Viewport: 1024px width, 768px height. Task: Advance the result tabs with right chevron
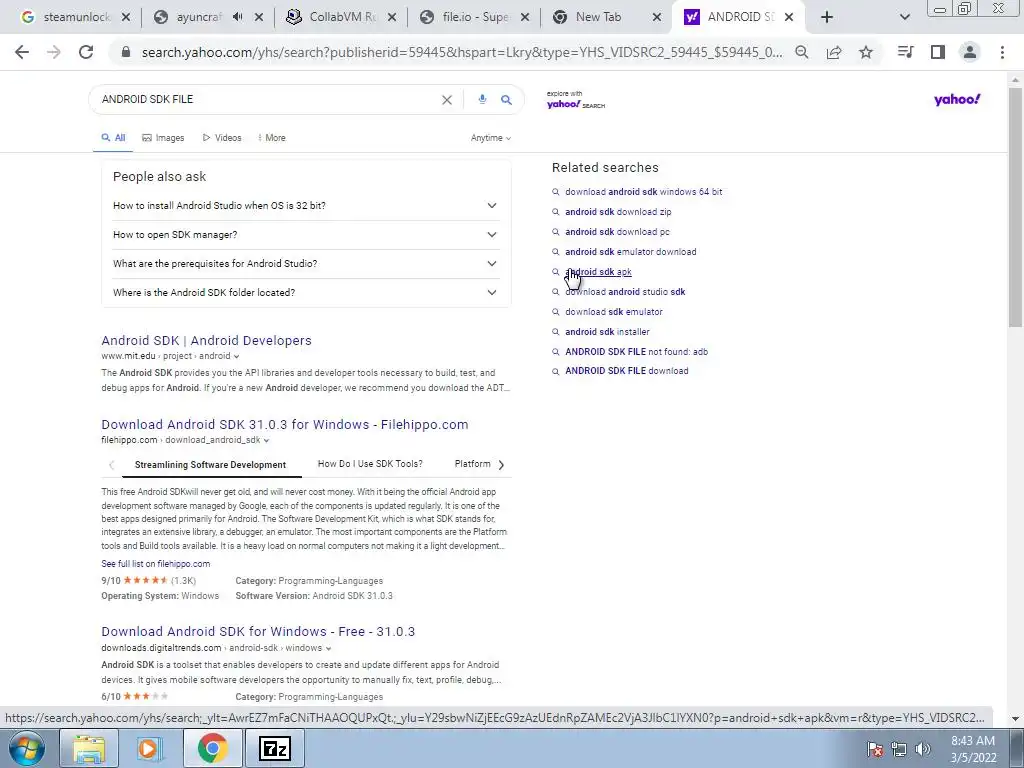[x=501, y=465]
